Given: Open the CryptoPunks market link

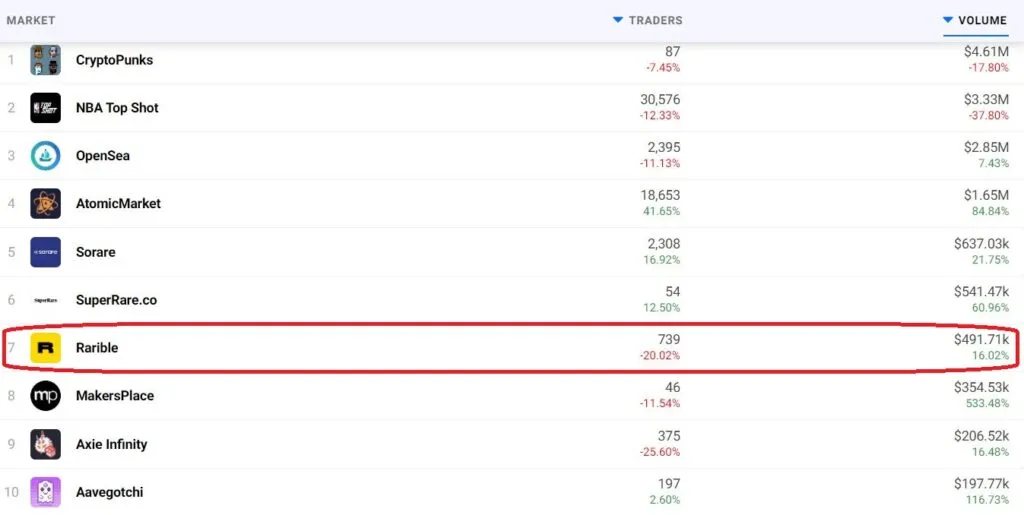Looking at the screenshot, I should tap(114, 60).
